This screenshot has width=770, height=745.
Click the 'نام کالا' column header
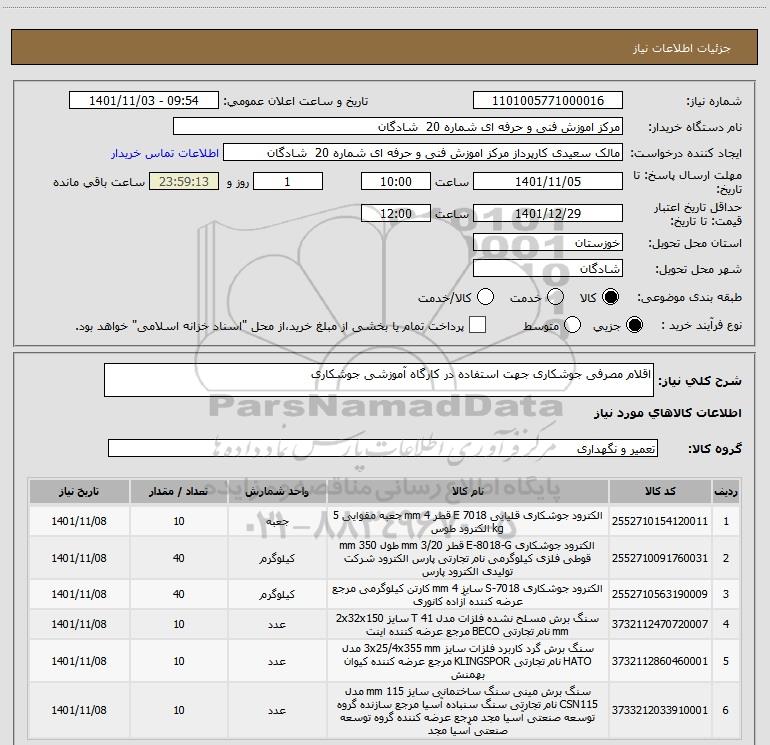(x=467, y=492)
